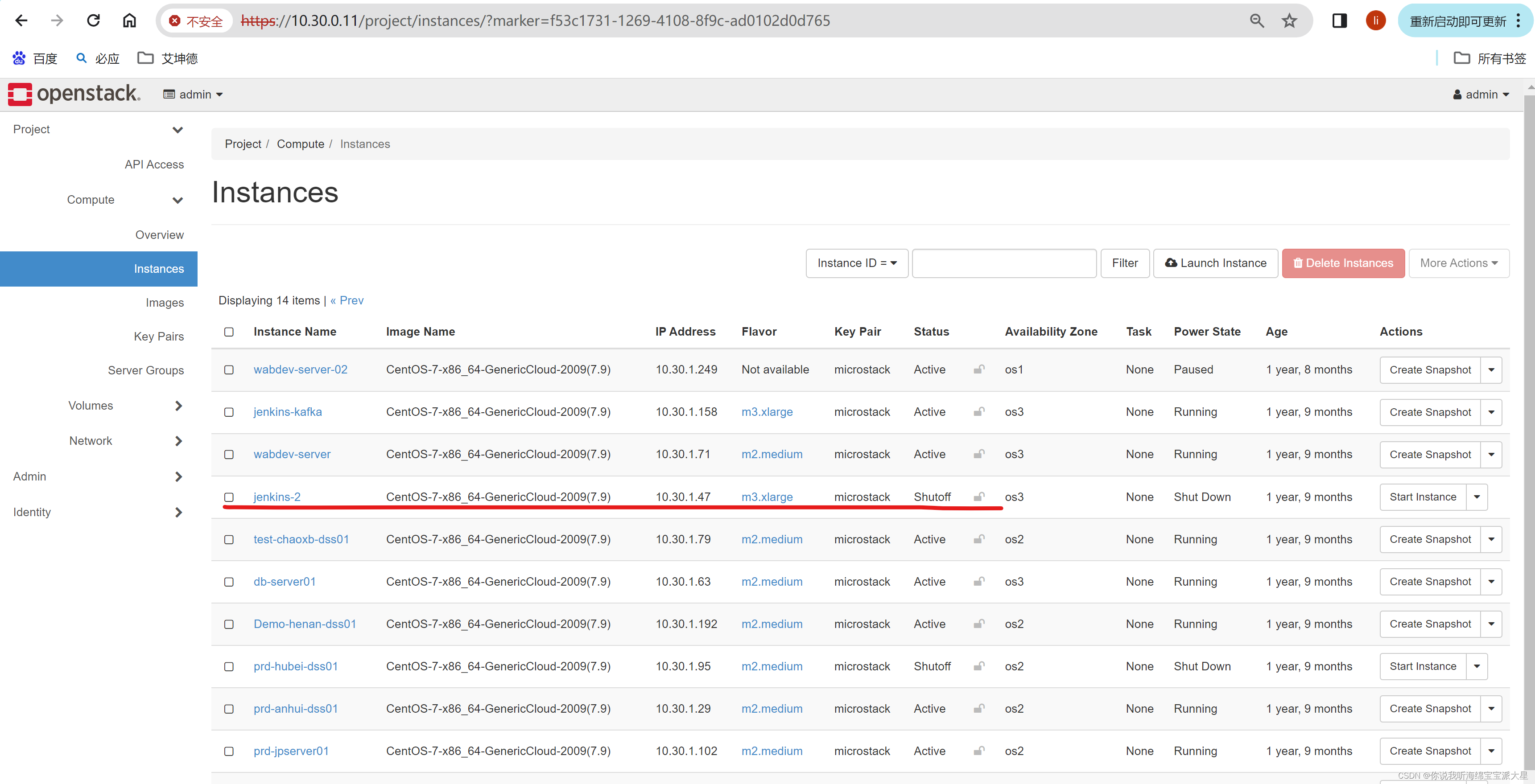Click the zoom magnifier icon in address bar
Screen dimensions: 1535x784
pos(1257,21)
